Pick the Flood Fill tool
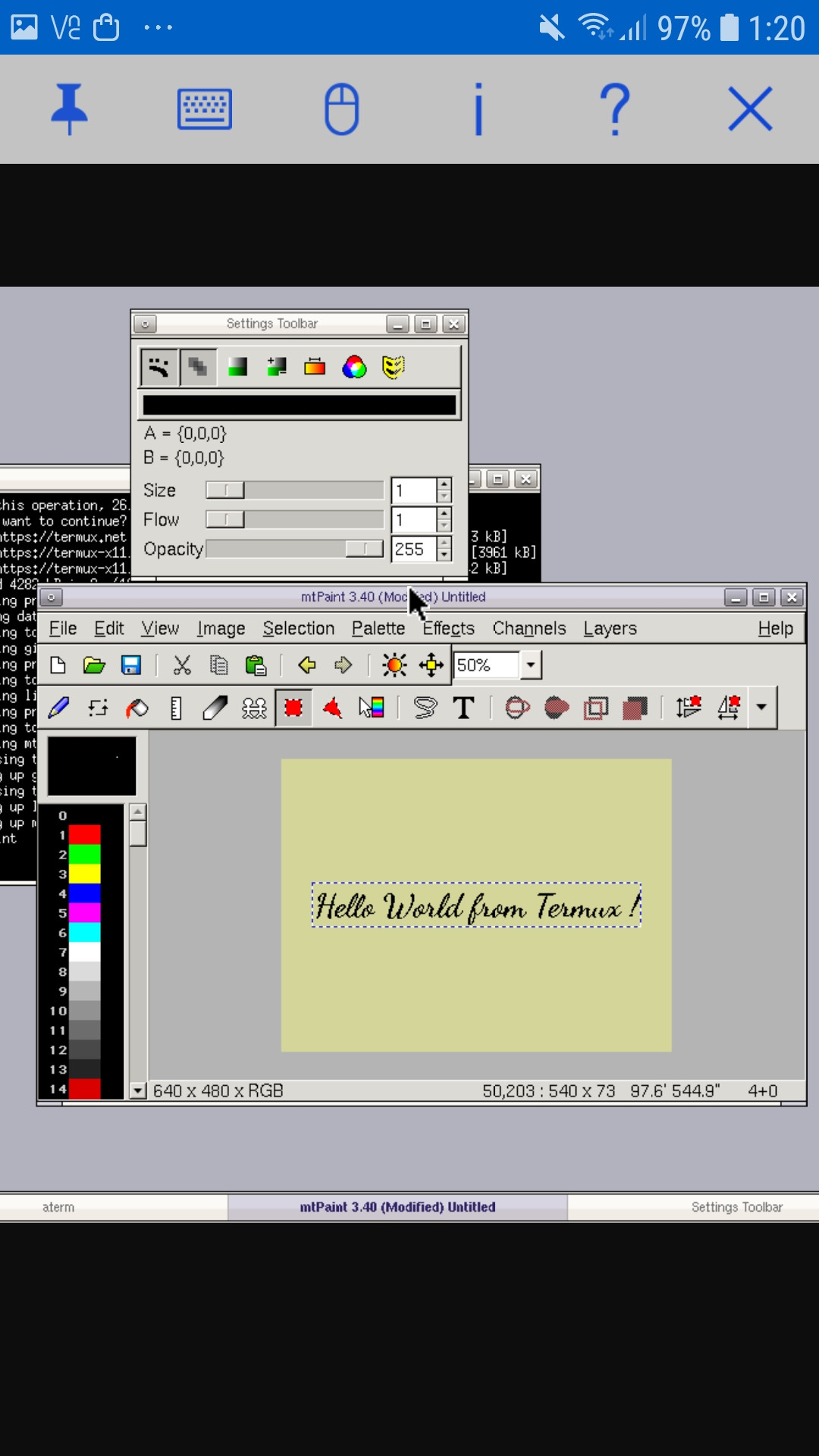This screenshot has width=819, height=1456. (x=136, y=708)
